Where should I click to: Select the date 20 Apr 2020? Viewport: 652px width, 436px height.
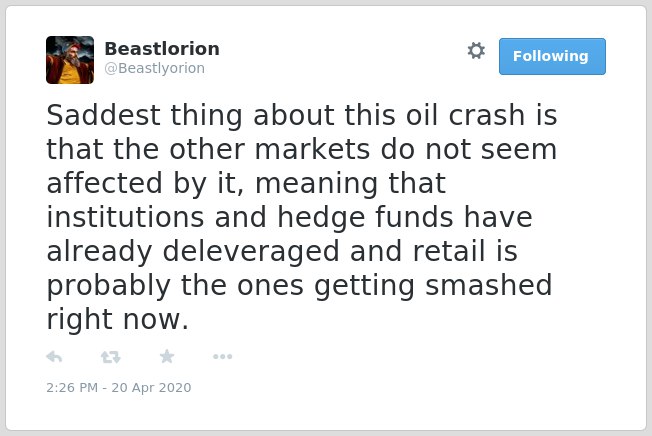(x=151, y=387)
